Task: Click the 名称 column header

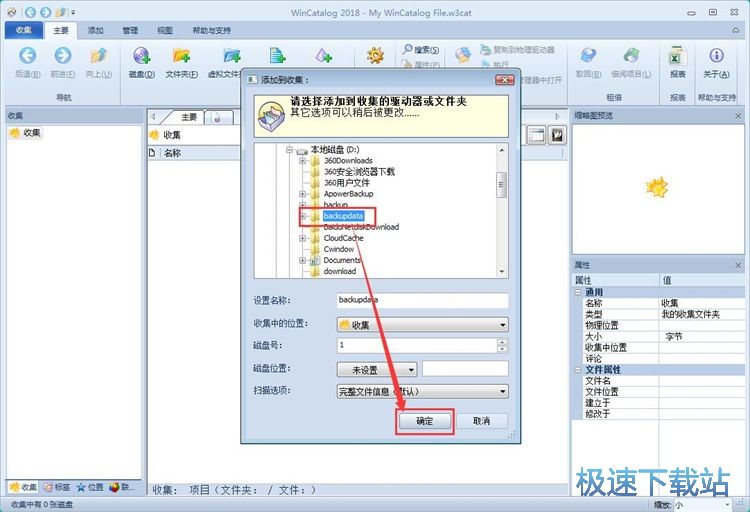Action: click(x=172, y=153)
